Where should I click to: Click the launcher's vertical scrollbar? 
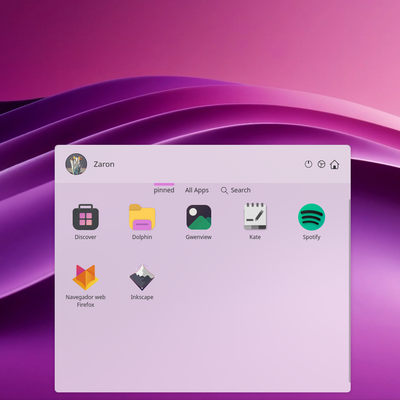pyautogui.click(x=349, y=290)
